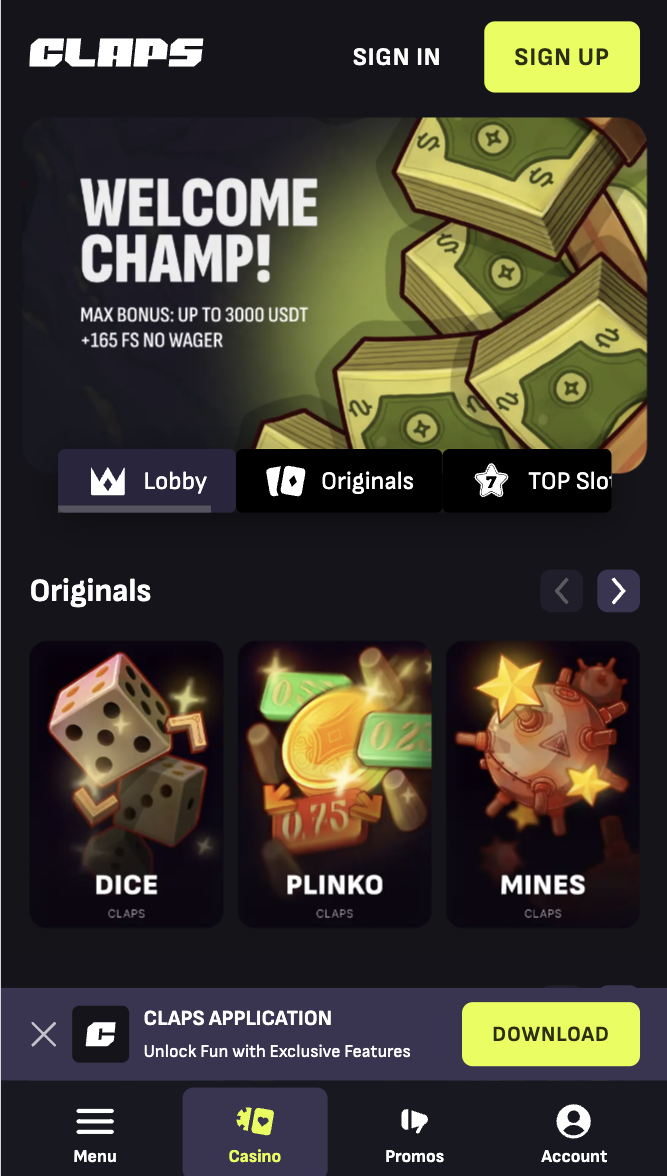Click the Originals section heading
This screenshot has height=1176, width=667.
(x=91, y=591)
